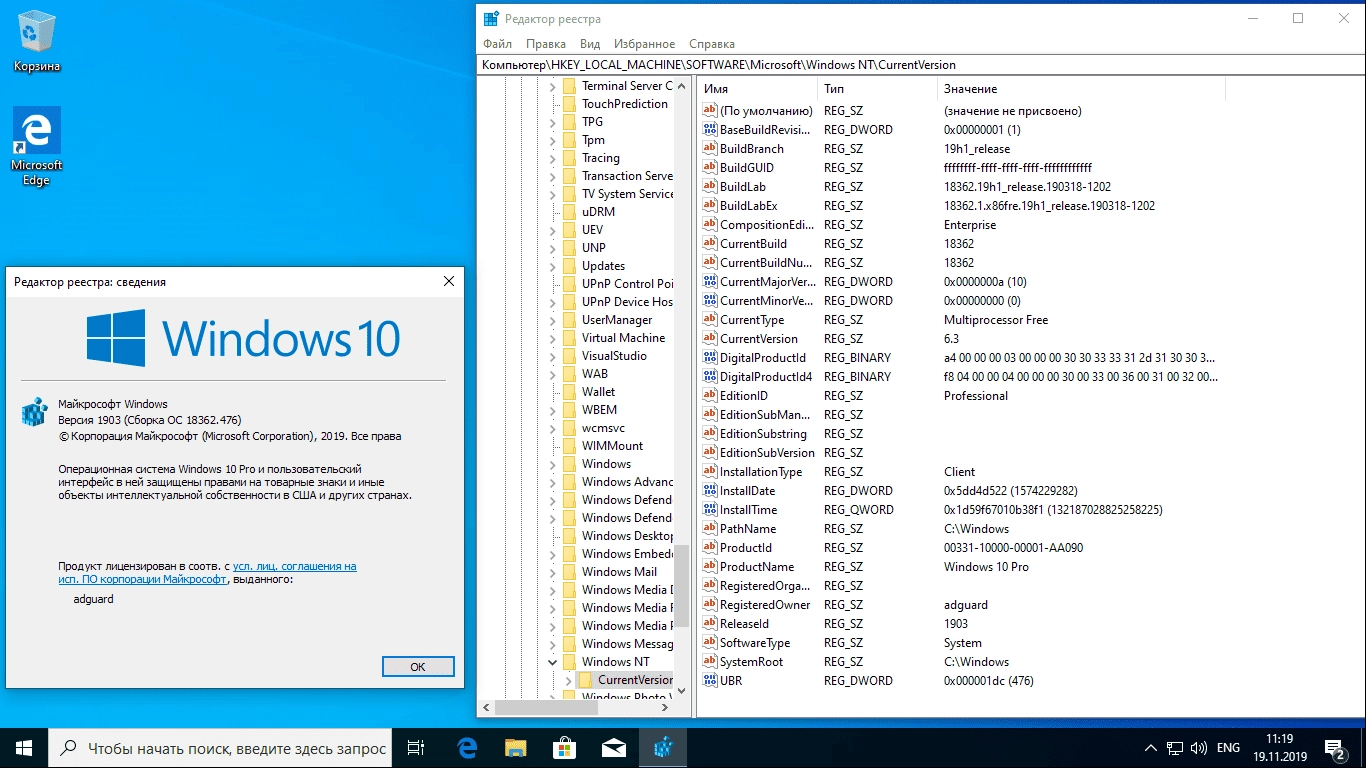The width and height of the screenshot is (1366, 768).
Task: Expand the UEV registry key
Action: pos(552,229)
